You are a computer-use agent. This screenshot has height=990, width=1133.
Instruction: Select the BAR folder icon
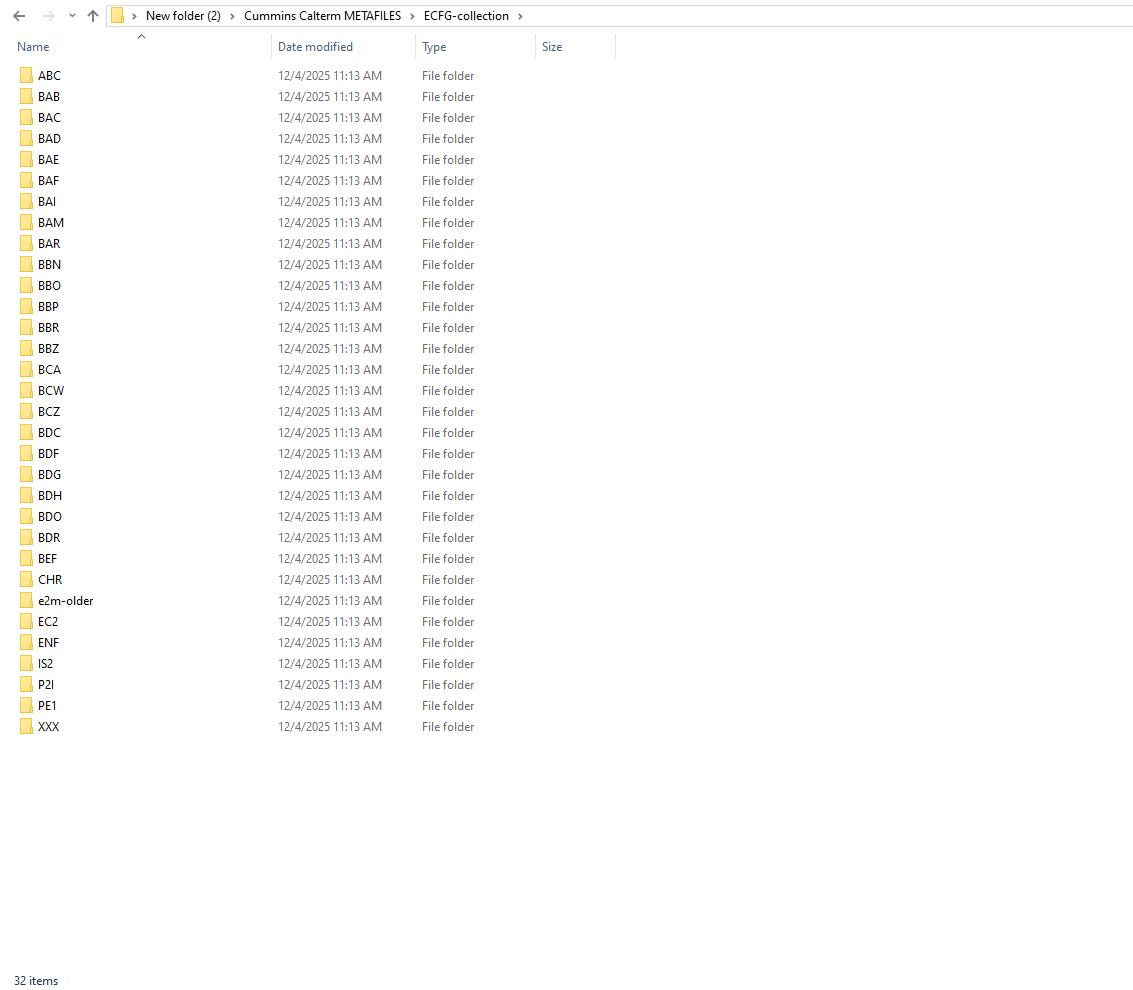tap(27, 244)
